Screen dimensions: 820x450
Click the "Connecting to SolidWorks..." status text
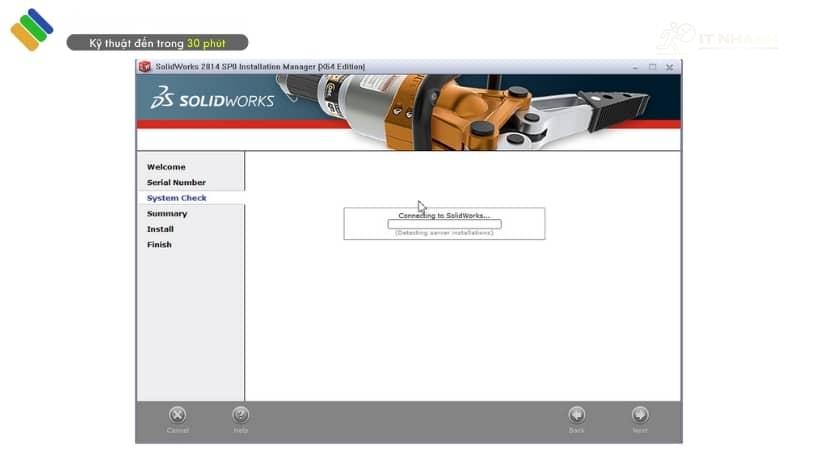444,215
